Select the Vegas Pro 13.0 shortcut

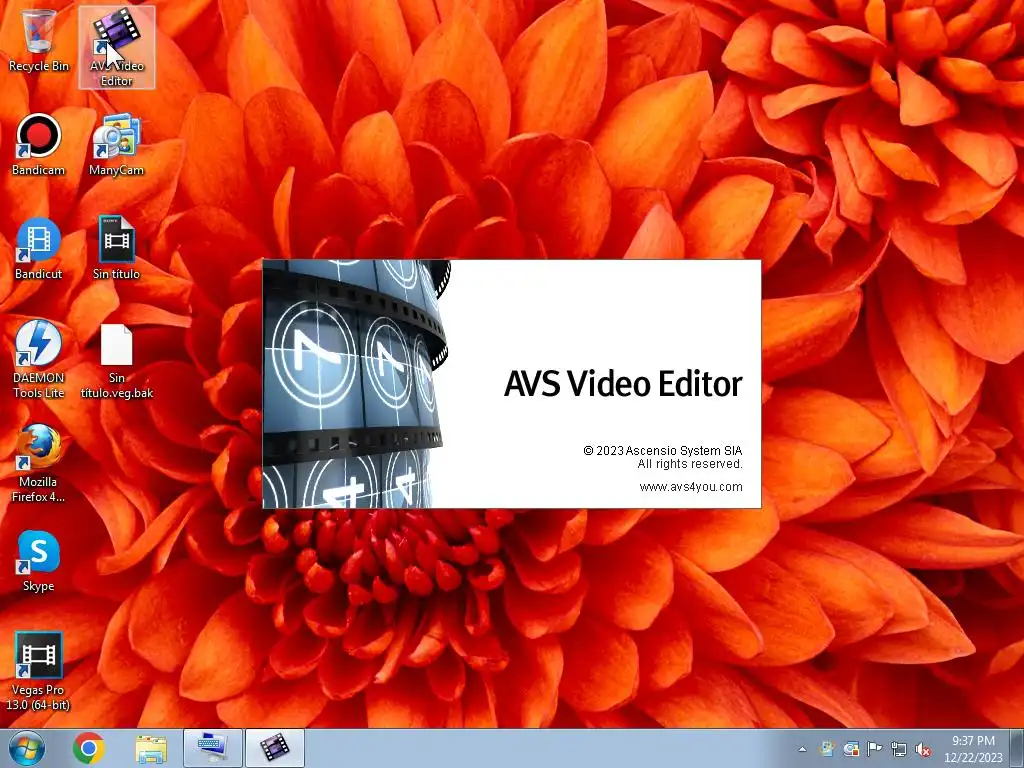coord(39,671)
